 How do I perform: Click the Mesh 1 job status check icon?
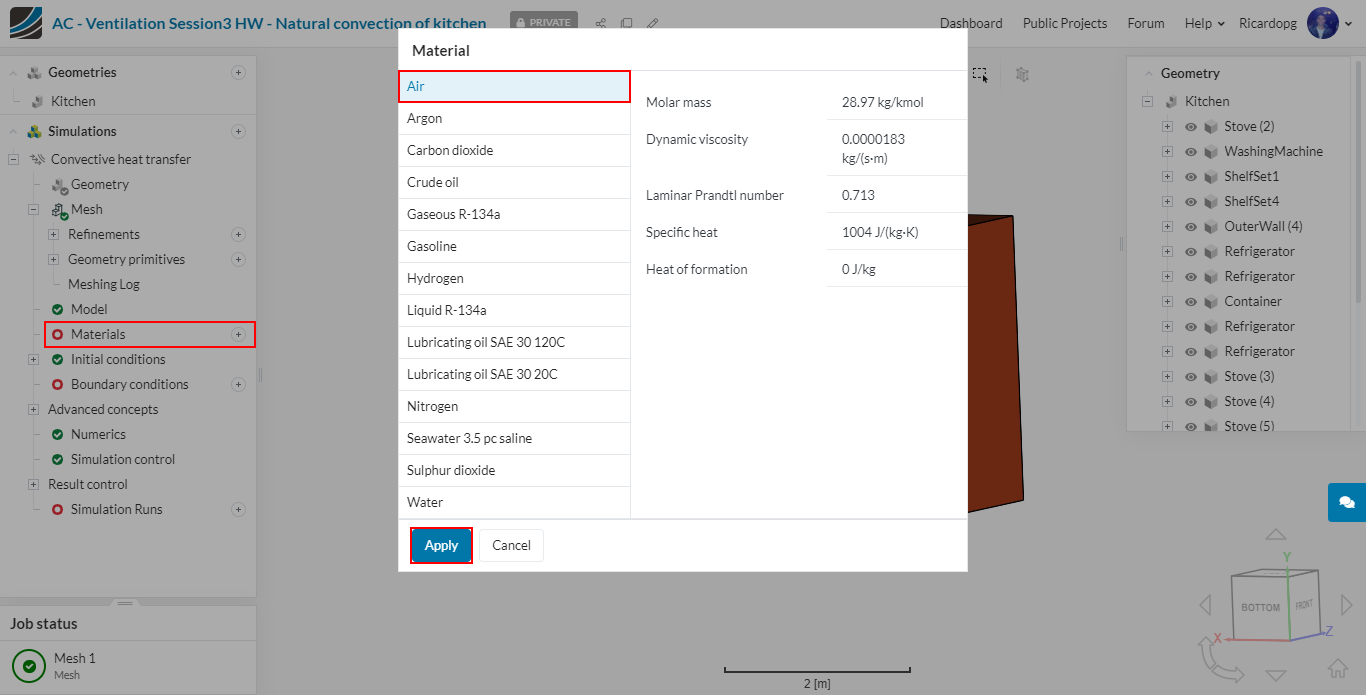(29, 665)
